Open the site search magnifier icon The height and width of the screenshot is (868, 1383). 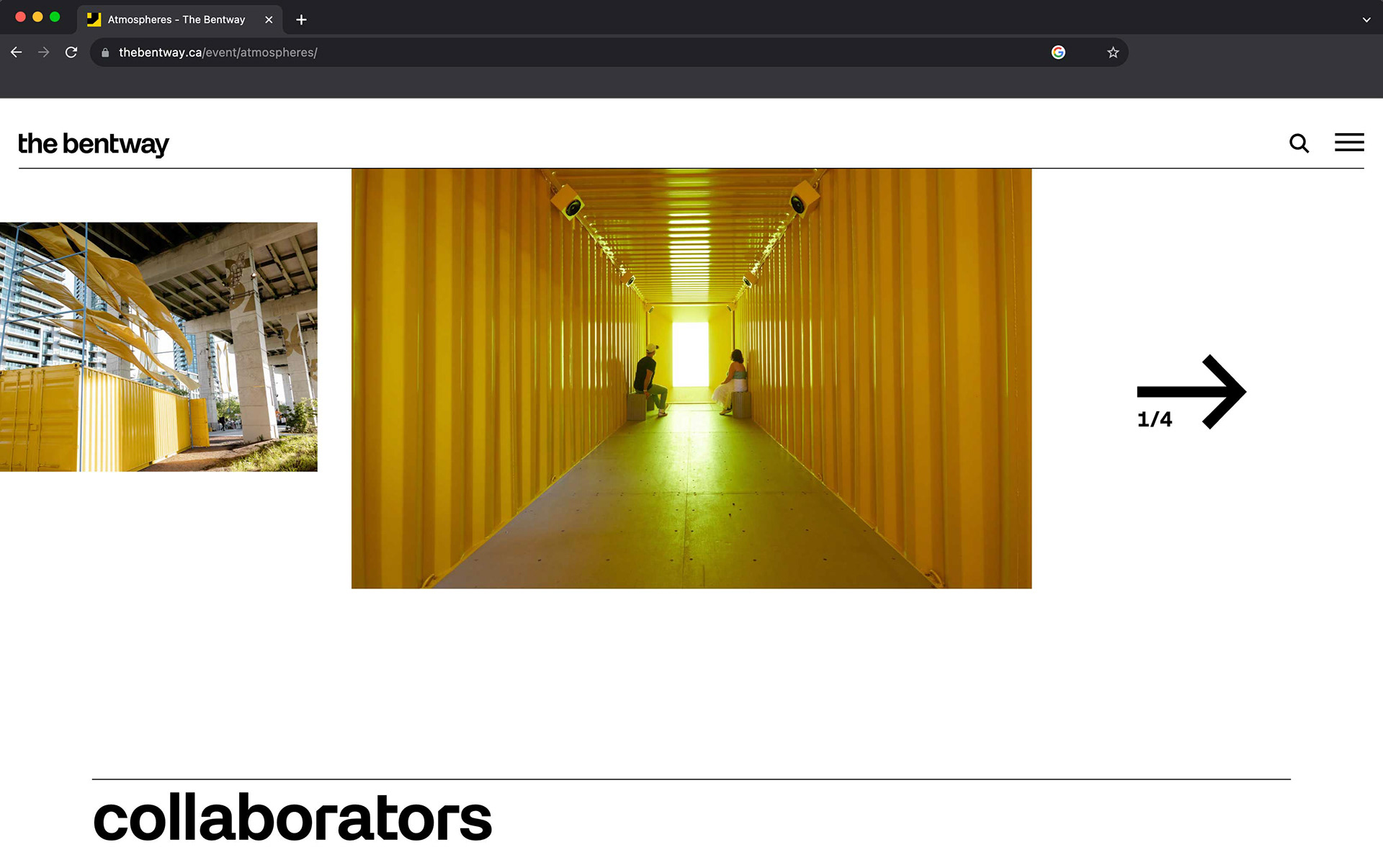click(1299, 143)
